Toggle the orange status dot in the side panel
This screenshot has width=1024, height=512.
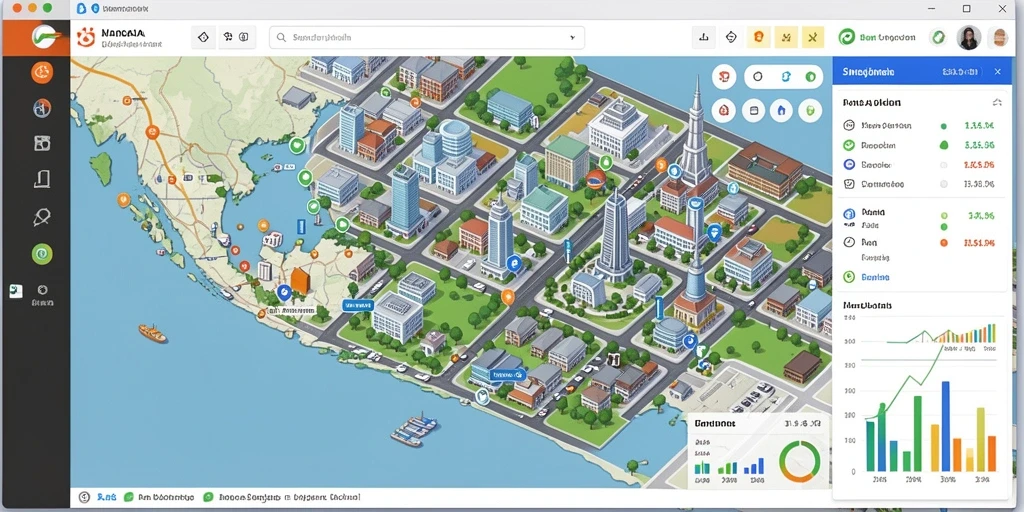point(943,242)
